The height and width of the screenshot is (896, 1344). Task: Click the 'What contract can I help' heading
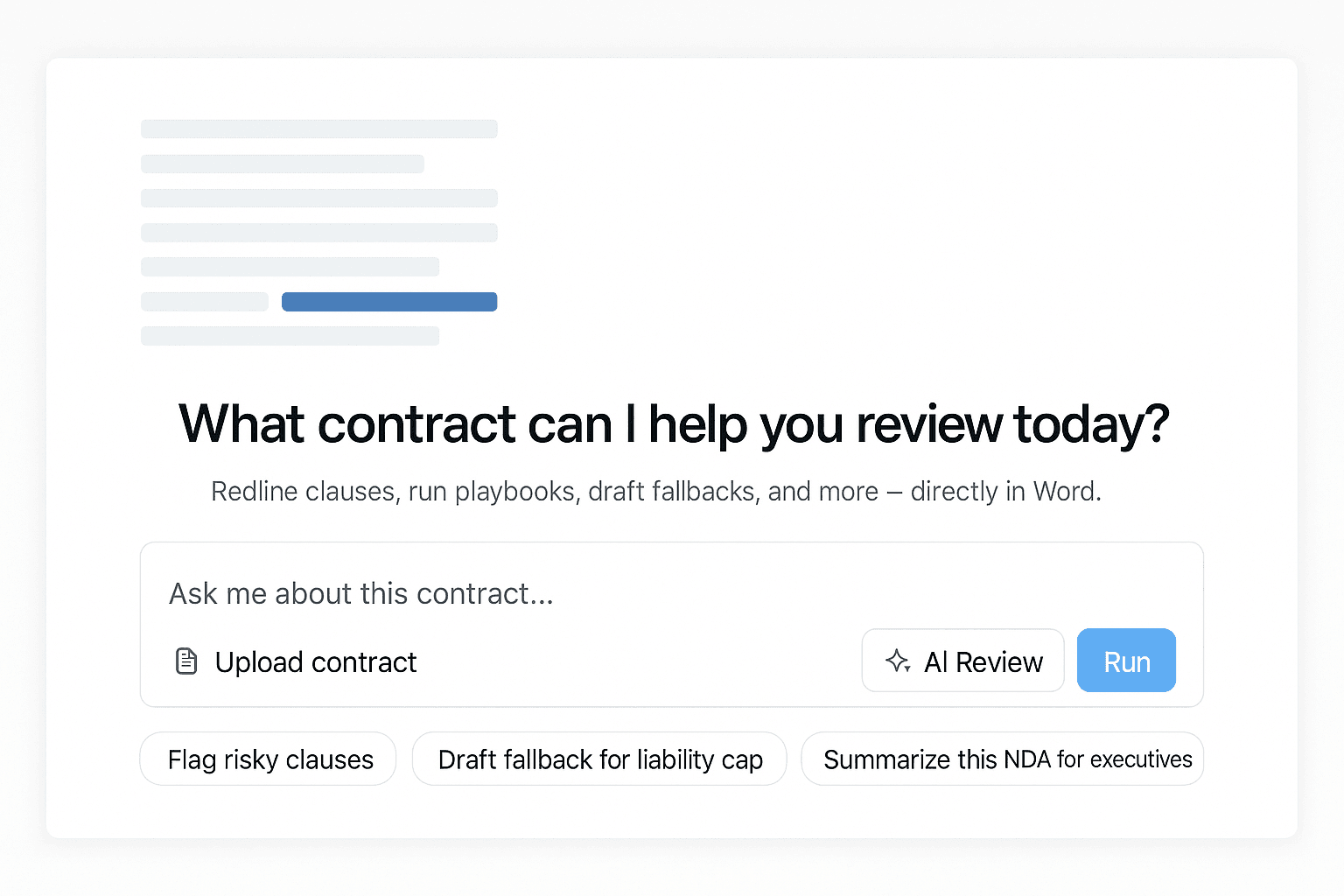673,424
